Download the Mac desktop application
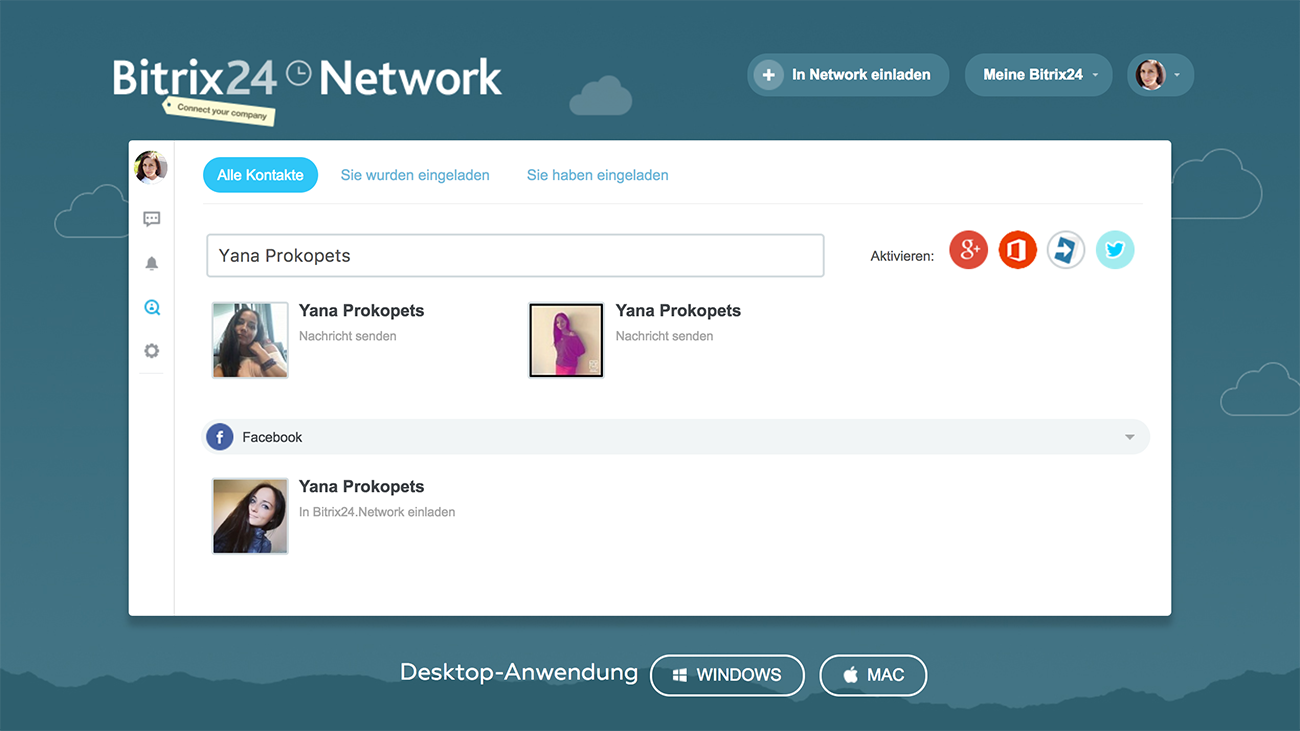The width and height of the screenshot is (1300, 731). point(873,675)
